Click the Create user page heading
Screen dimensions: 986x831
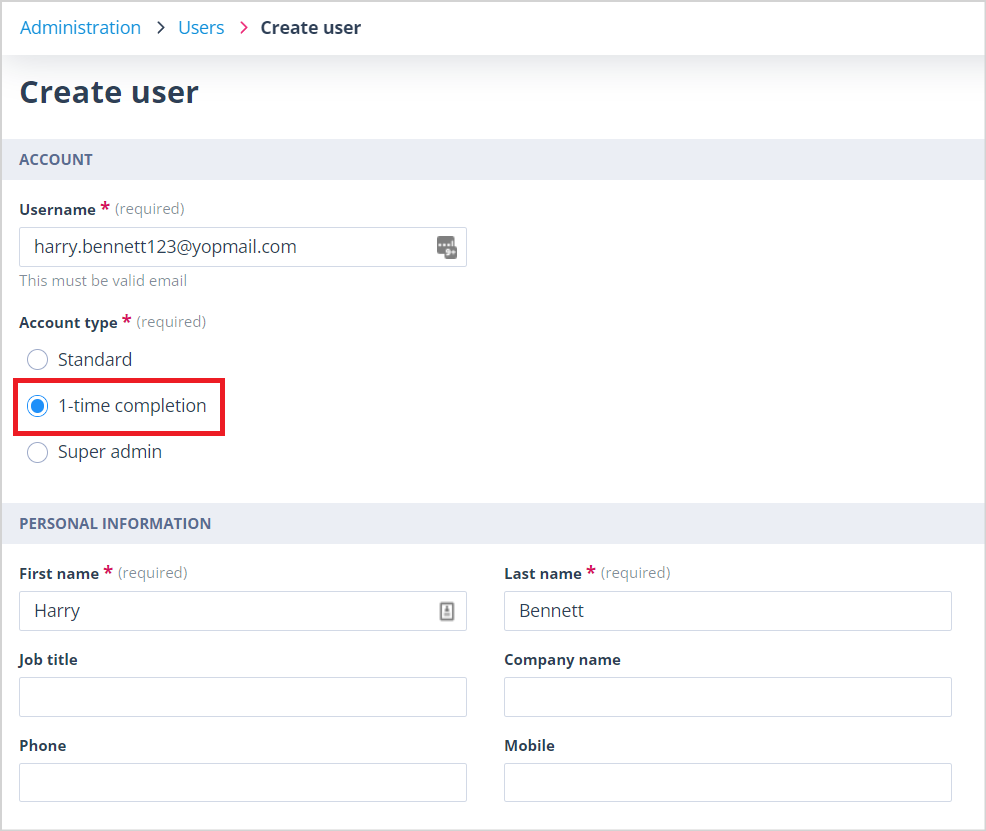[109, 92]
